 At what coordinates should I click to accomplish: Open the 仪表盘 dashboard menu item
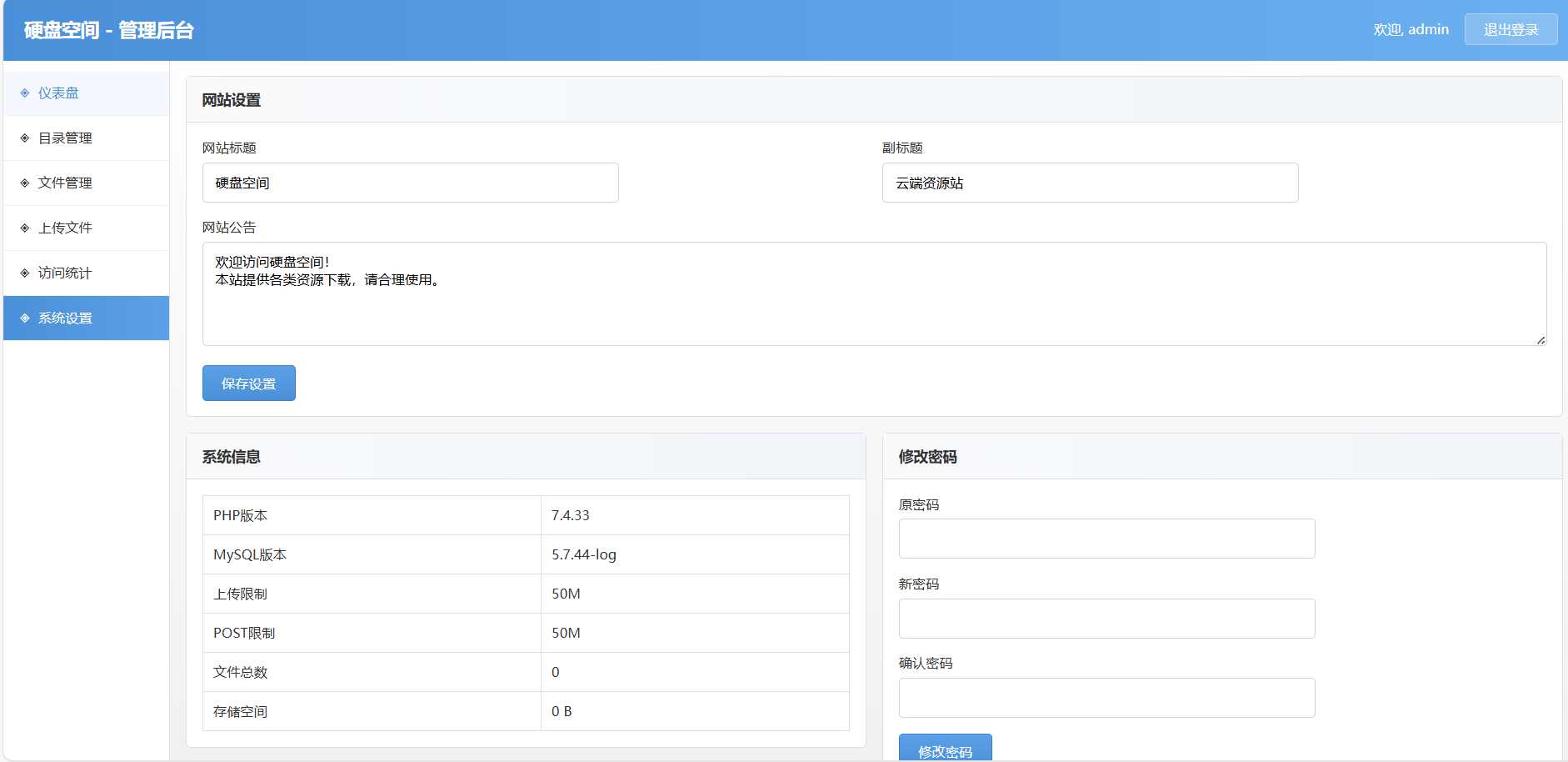pyautogui.click(x=58, y=93)
